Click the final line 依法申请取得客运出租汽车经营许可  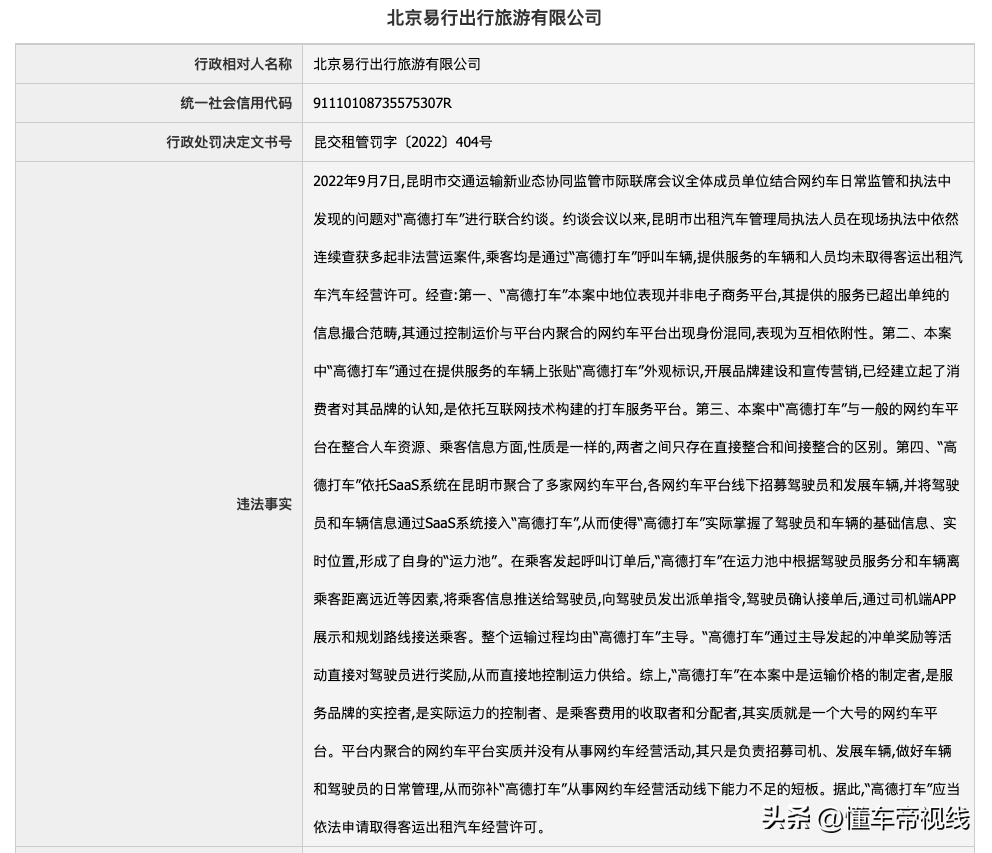[429, 827]
